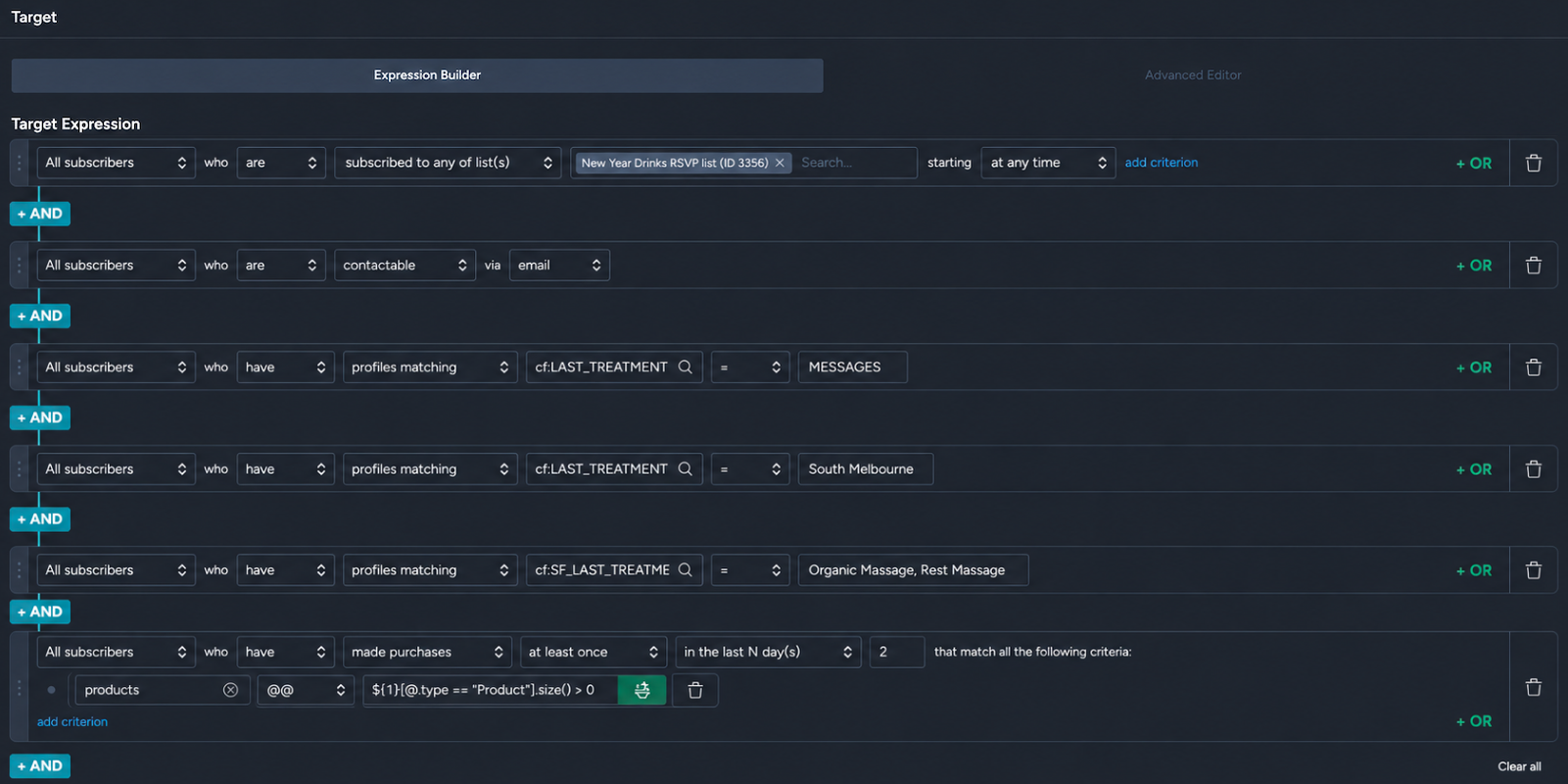
Task: Click Clear all
Action: pos(1519,766)
